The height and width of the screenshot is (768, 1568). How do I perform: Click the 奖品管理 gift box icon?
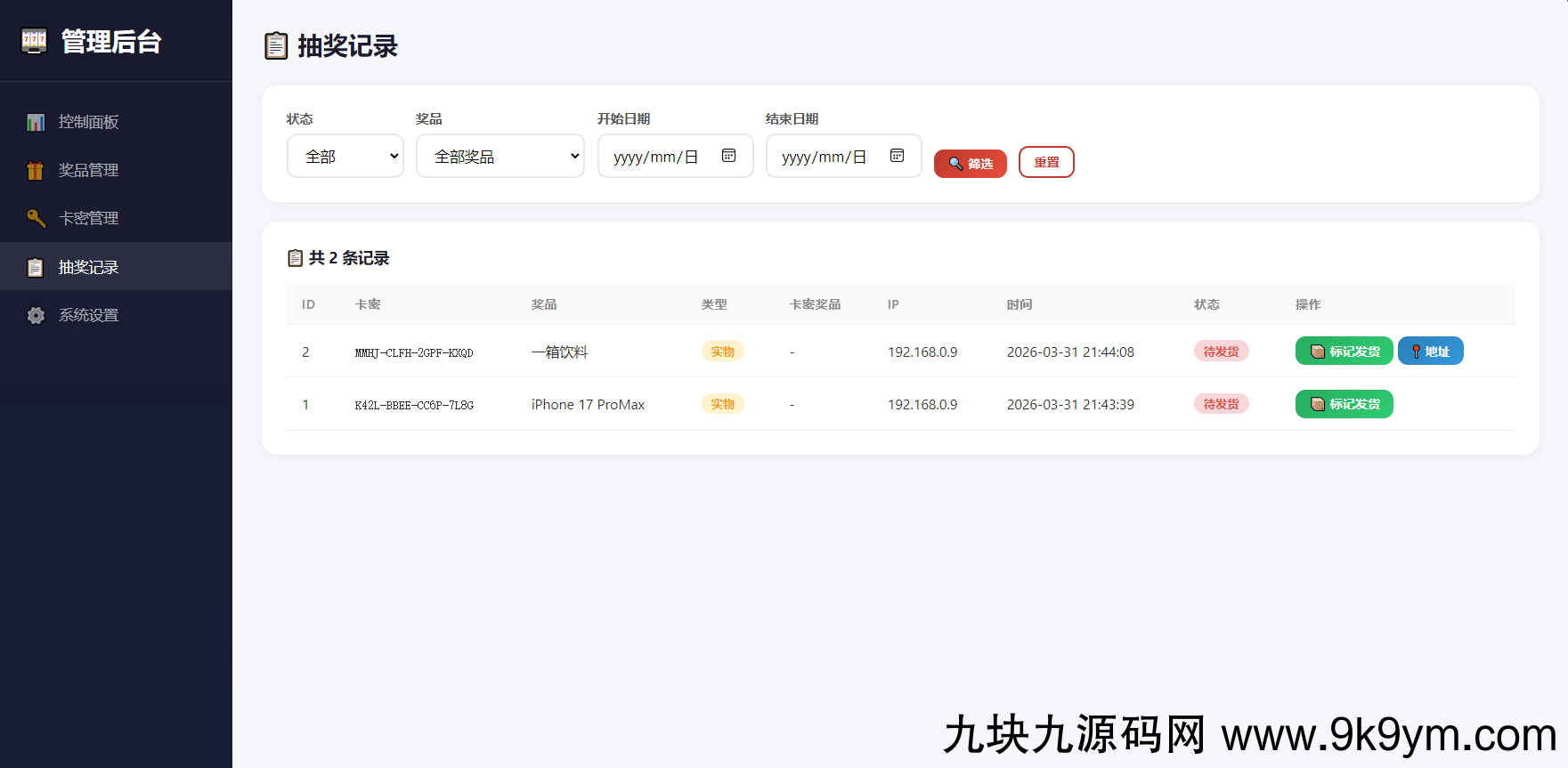point(36,170)
